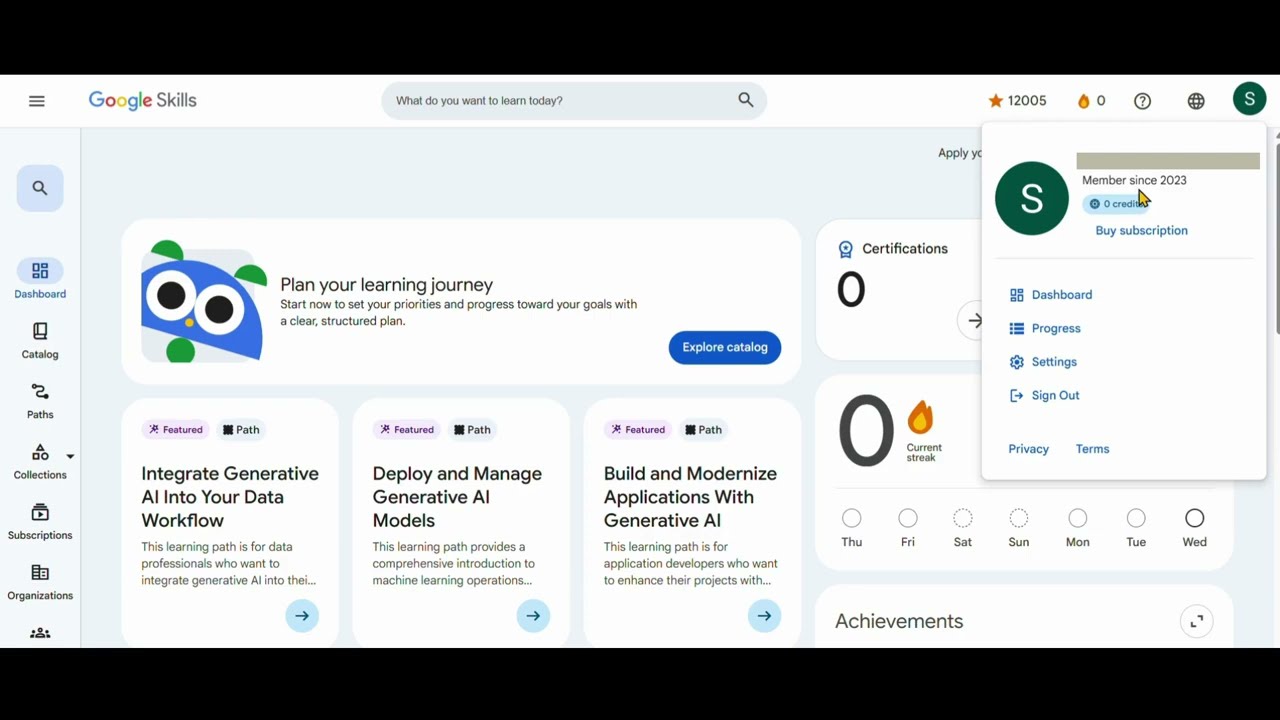Click the Achievements heading
The image size is (1280, 720).
click(899, 621)
